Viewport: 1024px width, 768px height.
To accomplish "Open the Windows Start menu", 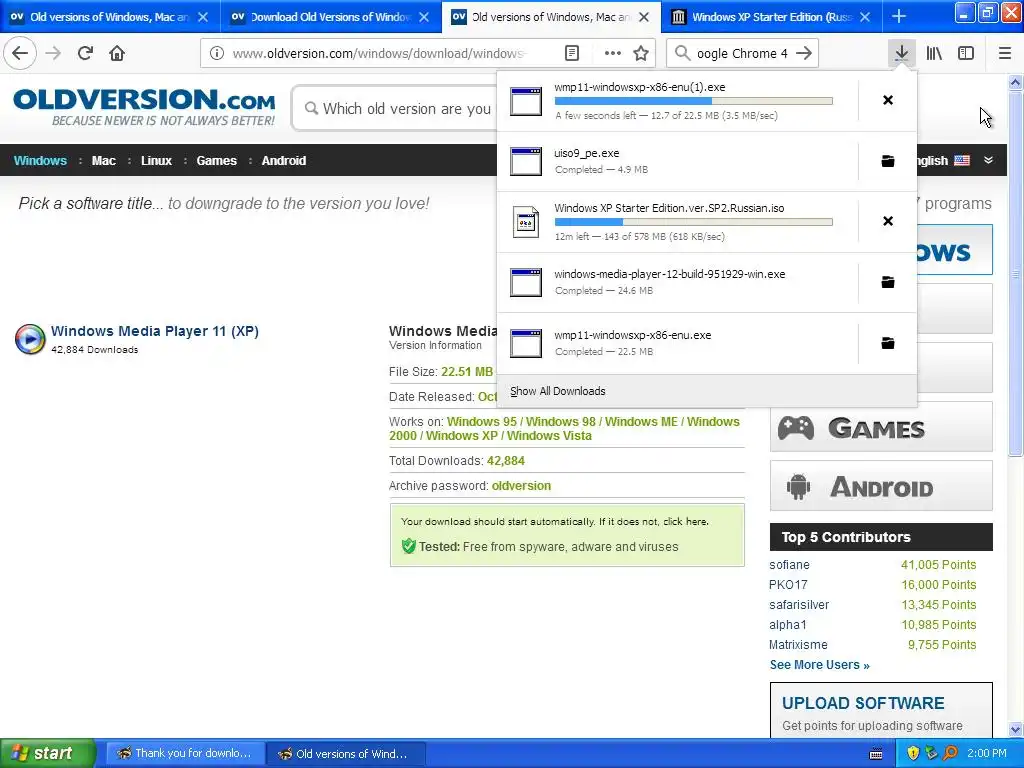I will pyautogui.click(x=47, y=753).
